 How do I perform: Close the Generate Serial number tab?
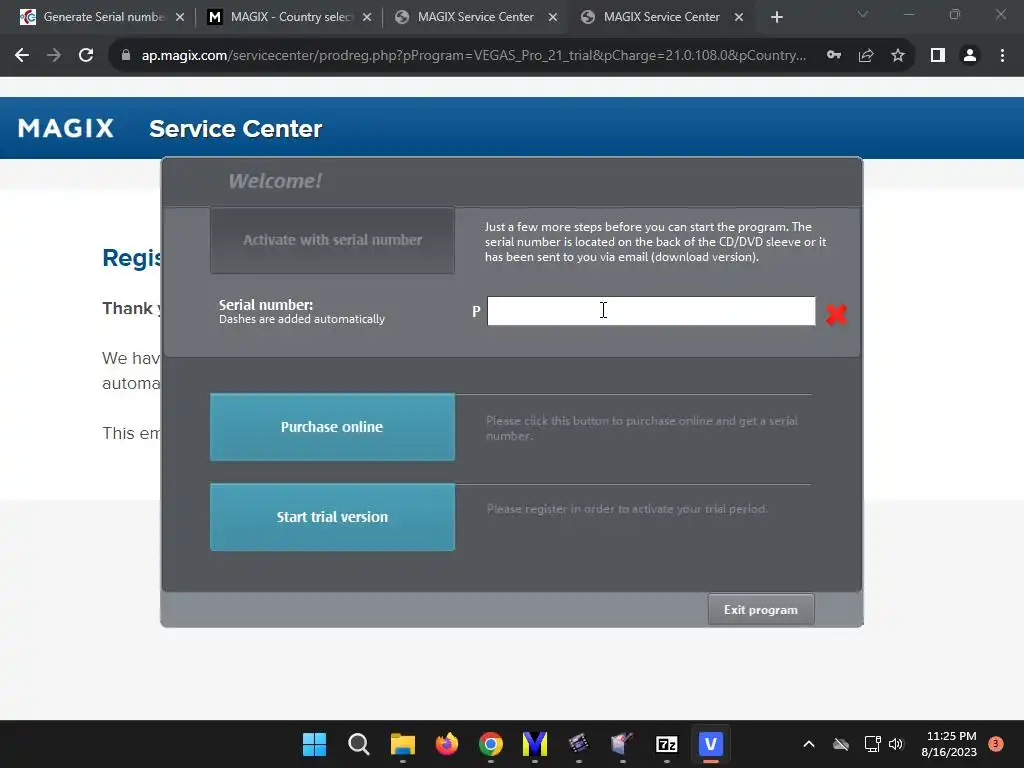click(180, 17)
